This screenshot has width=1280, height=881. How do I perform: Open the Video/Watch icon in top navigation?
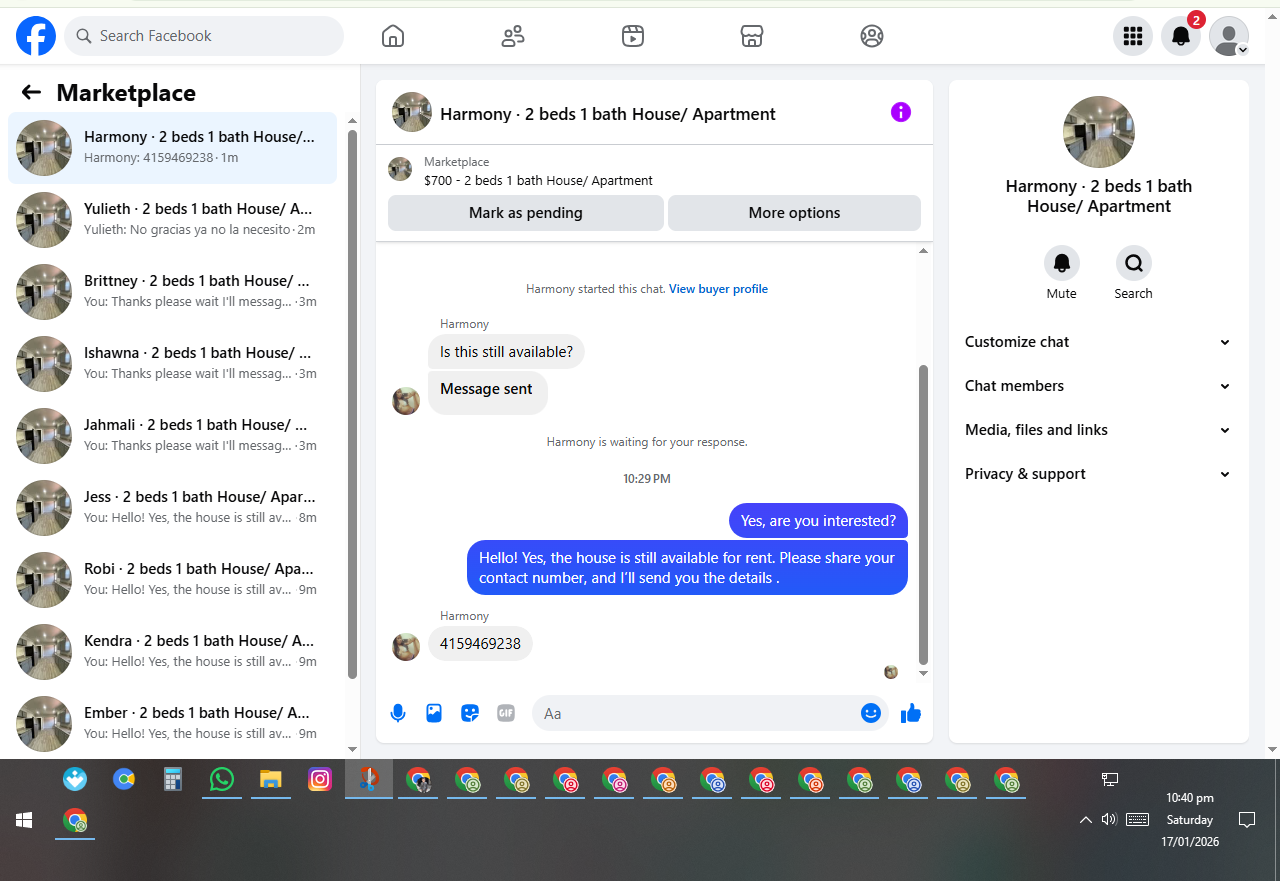pos(632,37)
